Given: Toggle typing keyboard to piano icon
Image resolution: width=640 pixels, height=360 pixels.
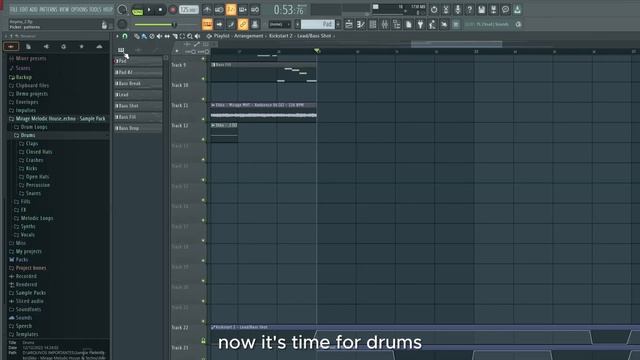Looking at the screenshot, I should coord(207,24).
